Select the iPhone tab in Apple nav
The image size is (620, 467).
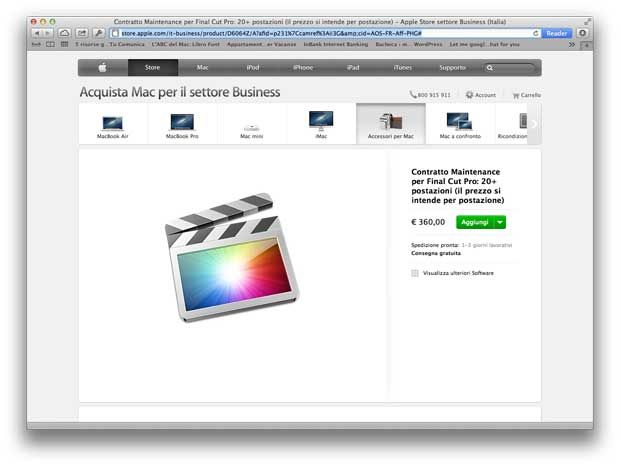click(x=303, y=68)
